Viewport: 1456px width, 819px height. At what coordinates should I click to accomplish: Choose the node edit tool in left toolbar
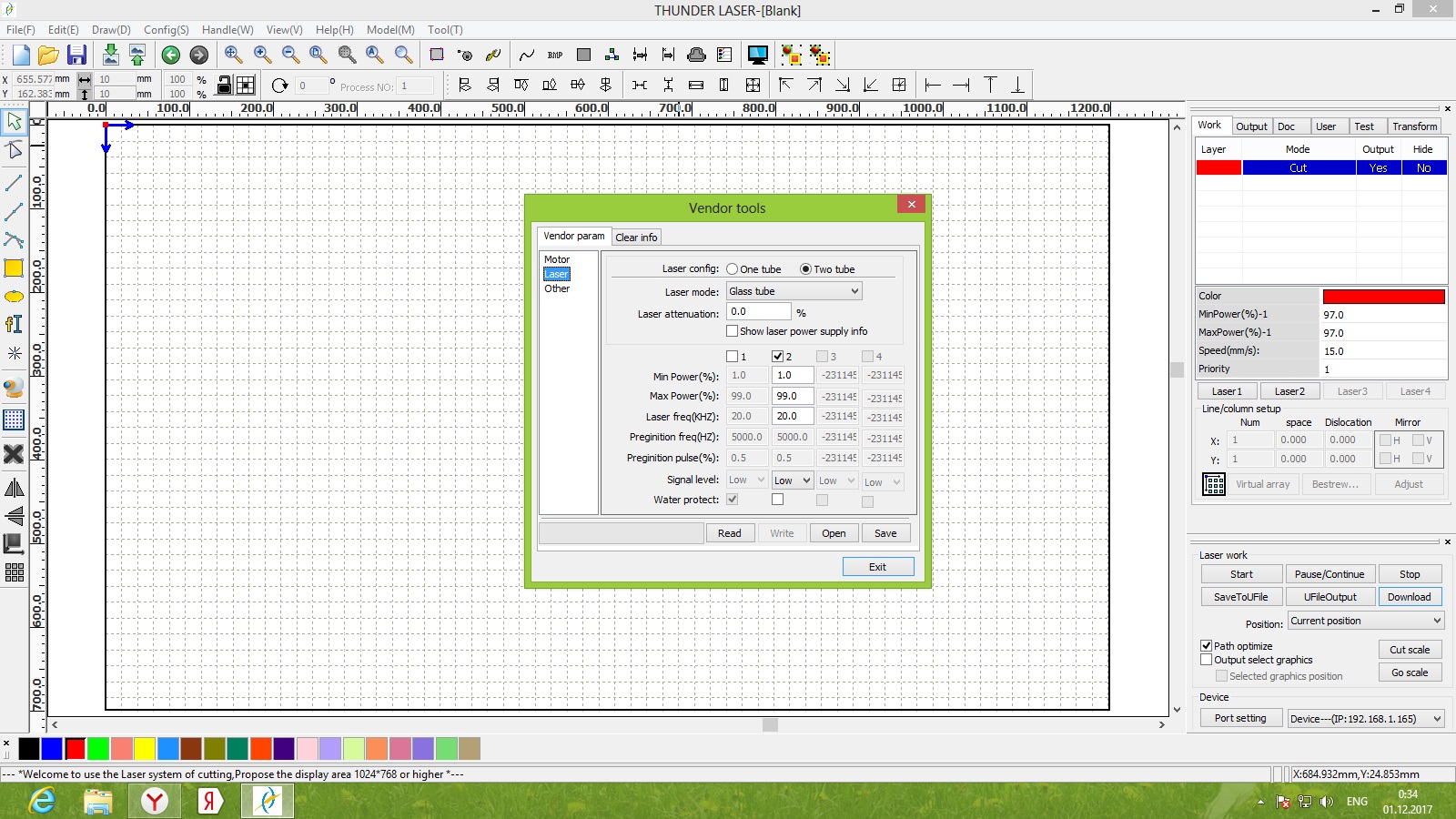[x=15, y=149]
